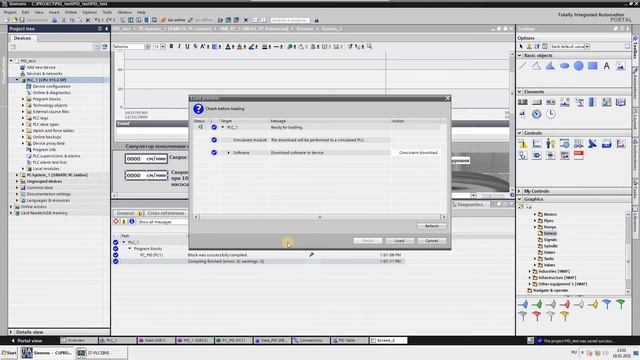This screenshot has height=360, width=640.
Task: Click the Search in project field
Action: tap(290, 20)
